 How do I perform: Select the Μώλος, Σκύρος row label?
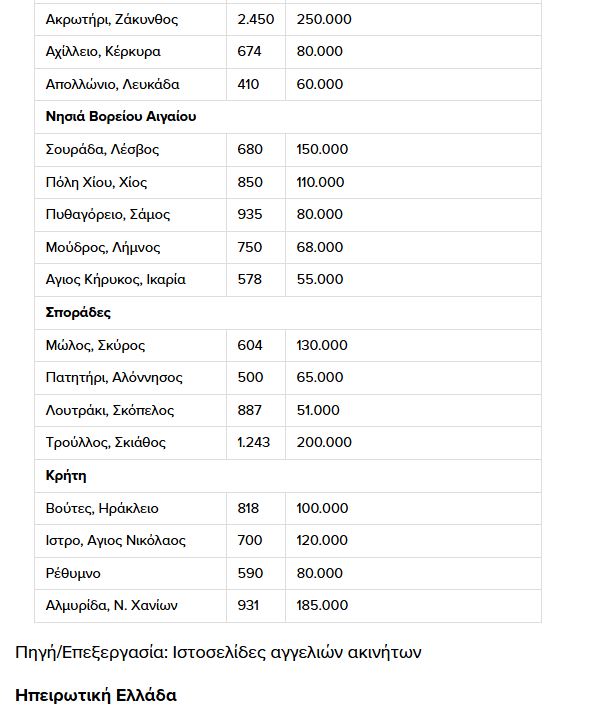point(95,345)
